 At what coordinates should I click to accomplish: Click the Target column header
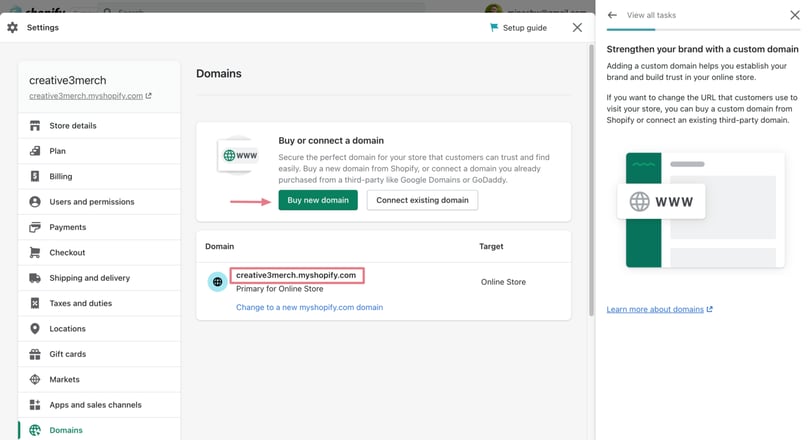coord(491,246)
